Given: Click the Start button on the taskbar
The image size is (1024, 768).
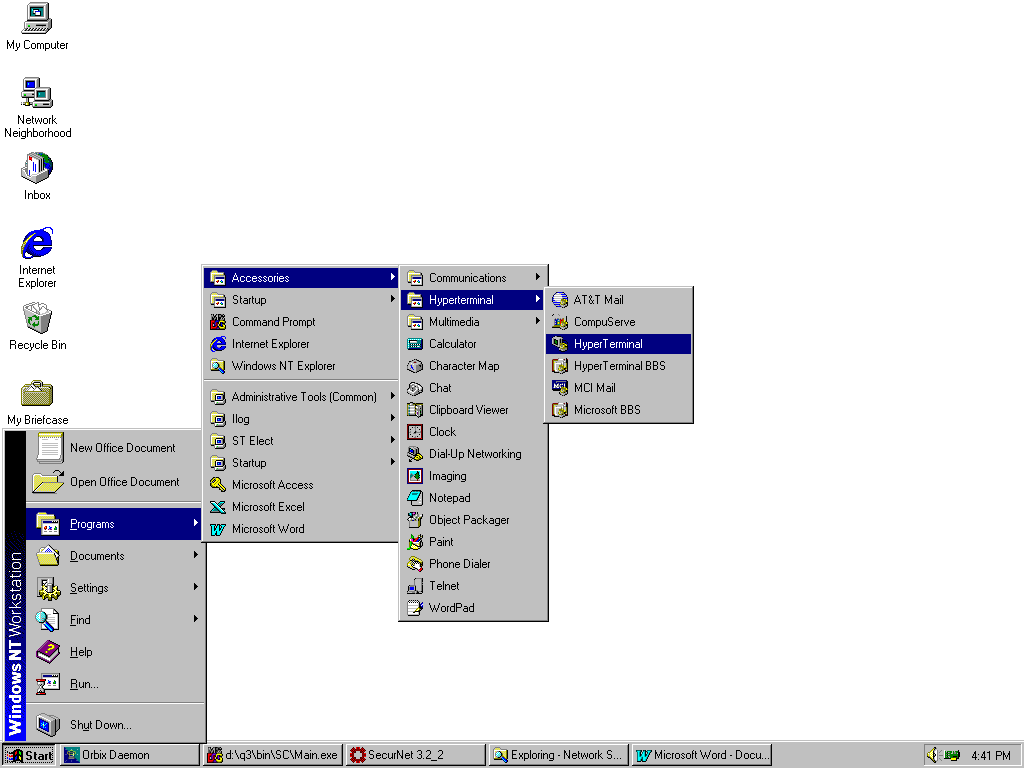Looking at the screenshot, I should [29, 755].
